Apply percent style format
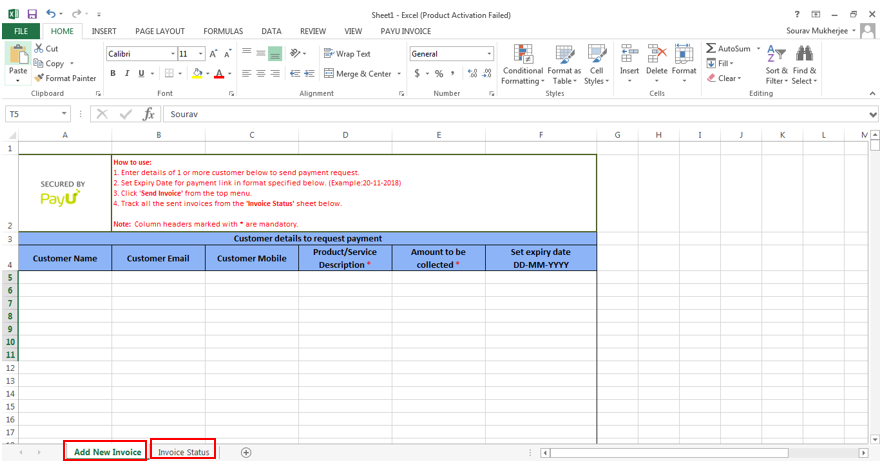Viewport: 889px width, 466px height. coord(439,74)
